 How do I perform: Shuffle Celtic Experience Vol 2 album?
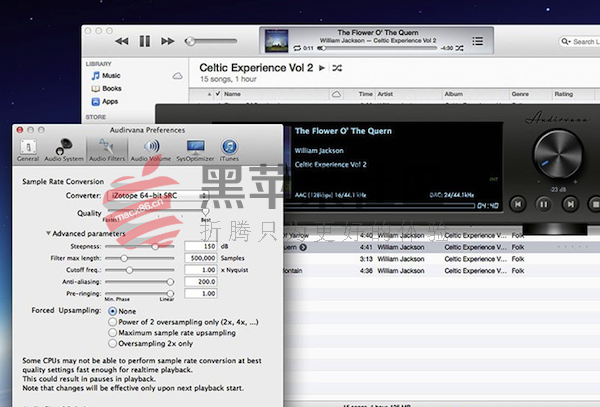tap(337, 68)
